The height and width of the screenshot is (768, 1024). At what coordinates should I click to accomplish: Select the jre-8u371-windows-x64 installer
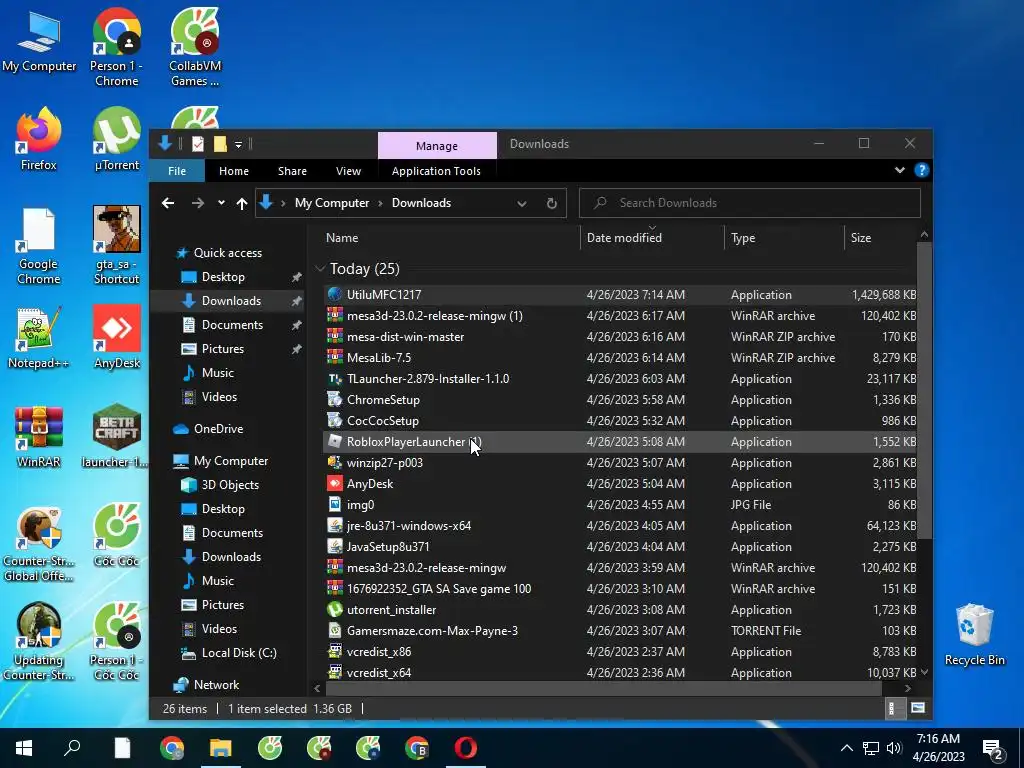click(x=620, y=526)
